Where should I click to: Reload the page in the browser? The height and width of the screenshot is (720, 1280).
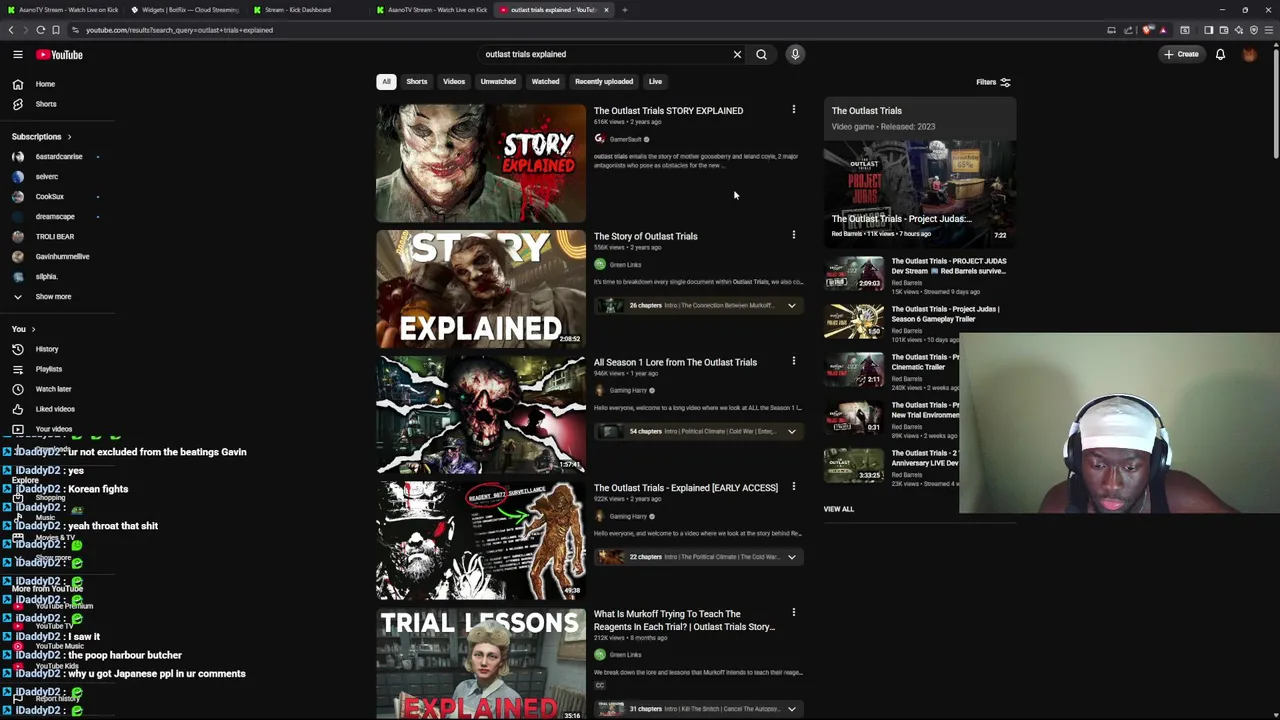click(x=41, y=30)
